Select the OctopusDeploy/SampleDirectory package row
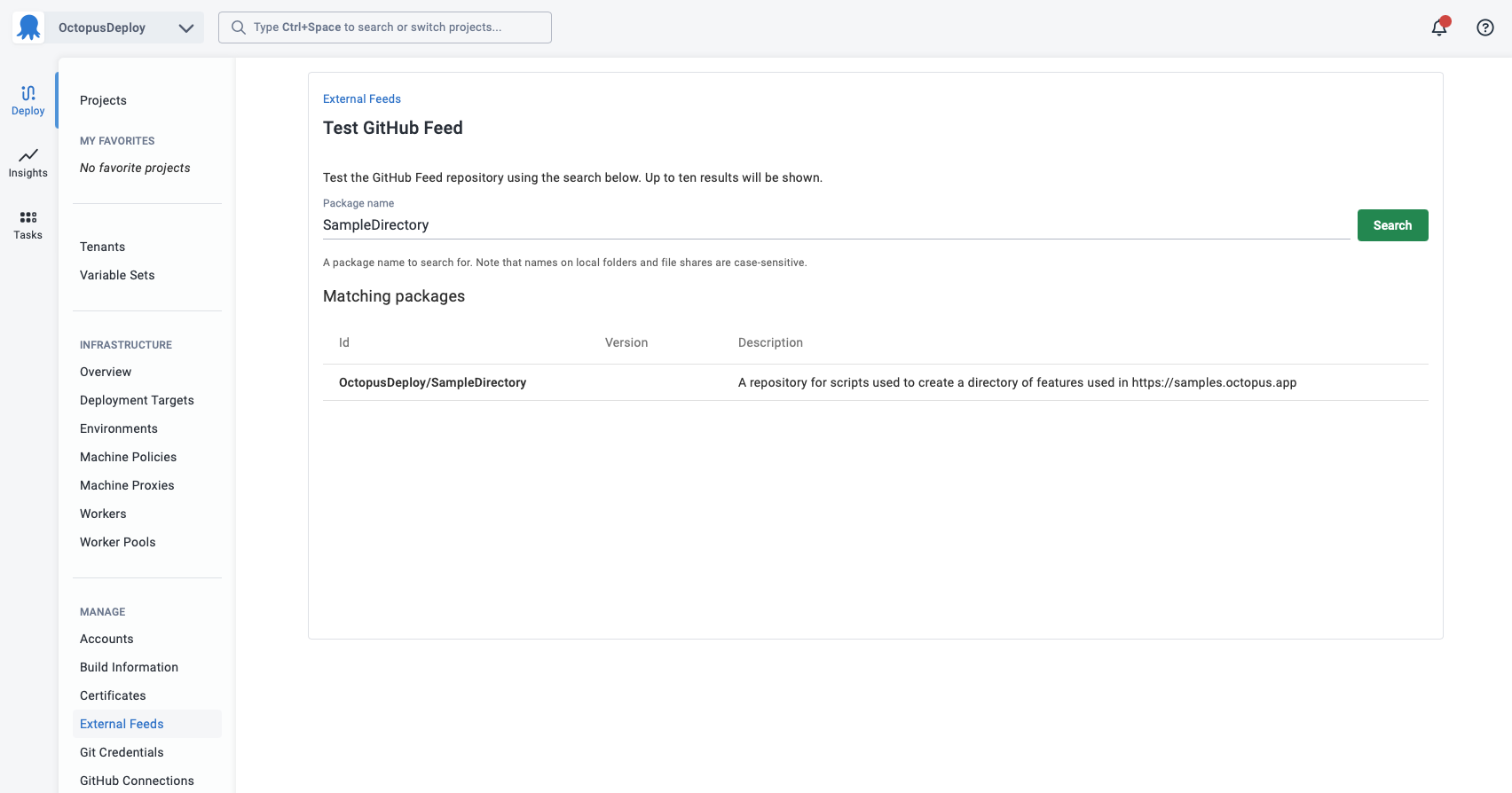1512x793 pixels. tap(875, 382)
